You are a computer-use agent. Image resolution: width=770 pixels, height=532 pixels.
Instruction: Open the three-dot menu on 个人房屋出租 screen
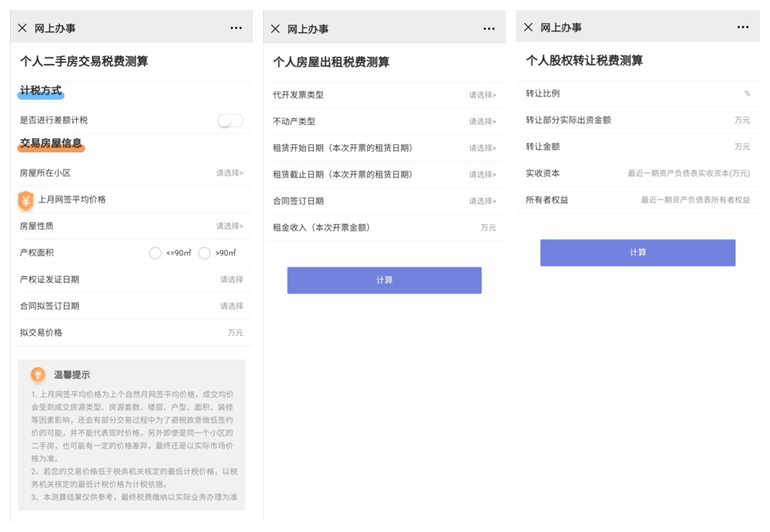(x=489, y=29)
